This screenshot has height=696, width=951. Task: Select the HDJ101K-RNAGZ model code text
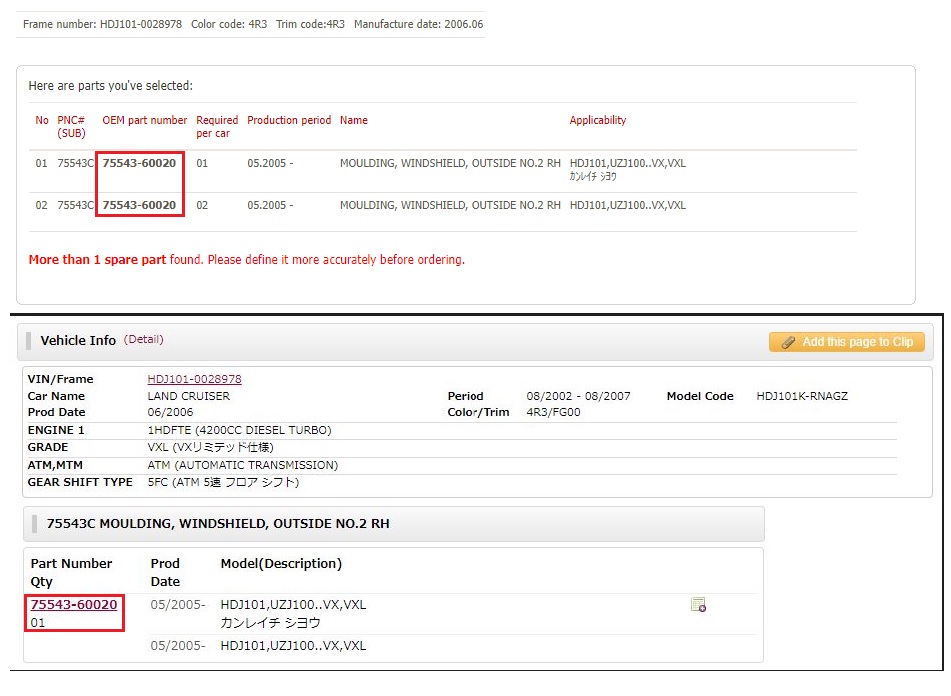coord(802,396)
